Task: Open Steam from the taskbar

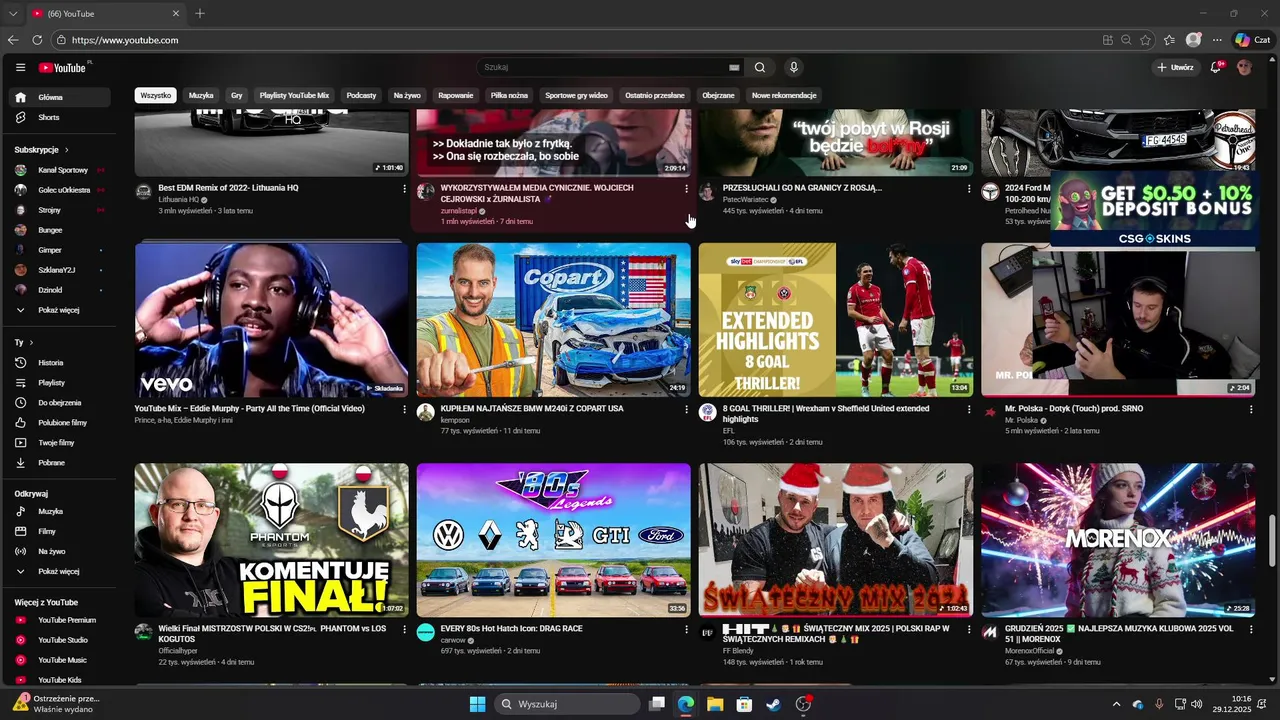Action: tap(773, 704)
